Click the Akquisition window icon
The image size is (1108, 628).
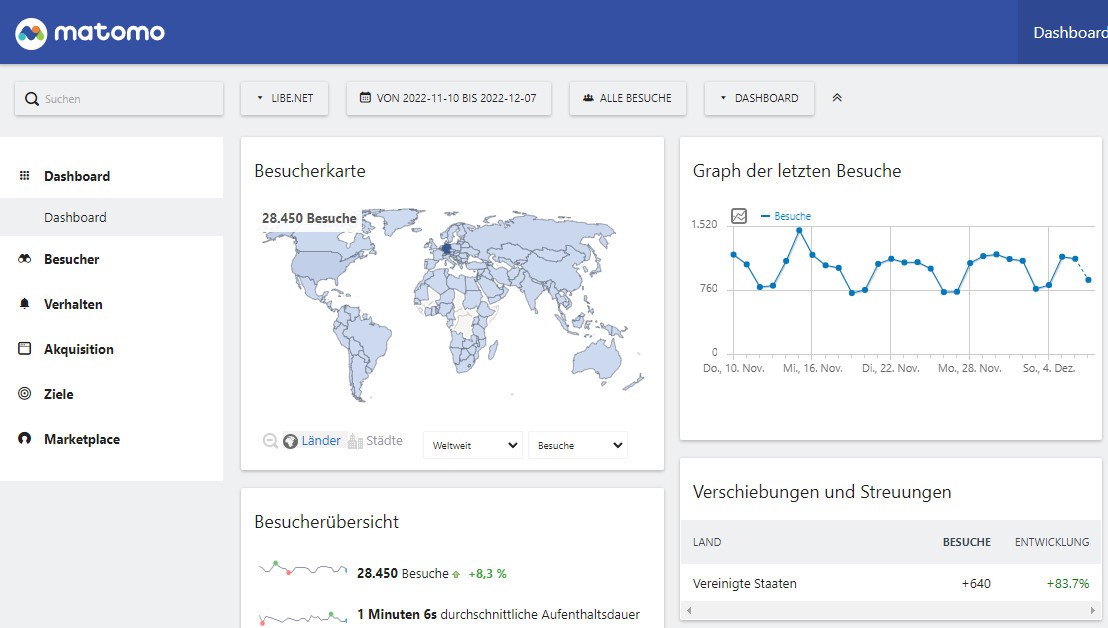click(x=25, y=349)
